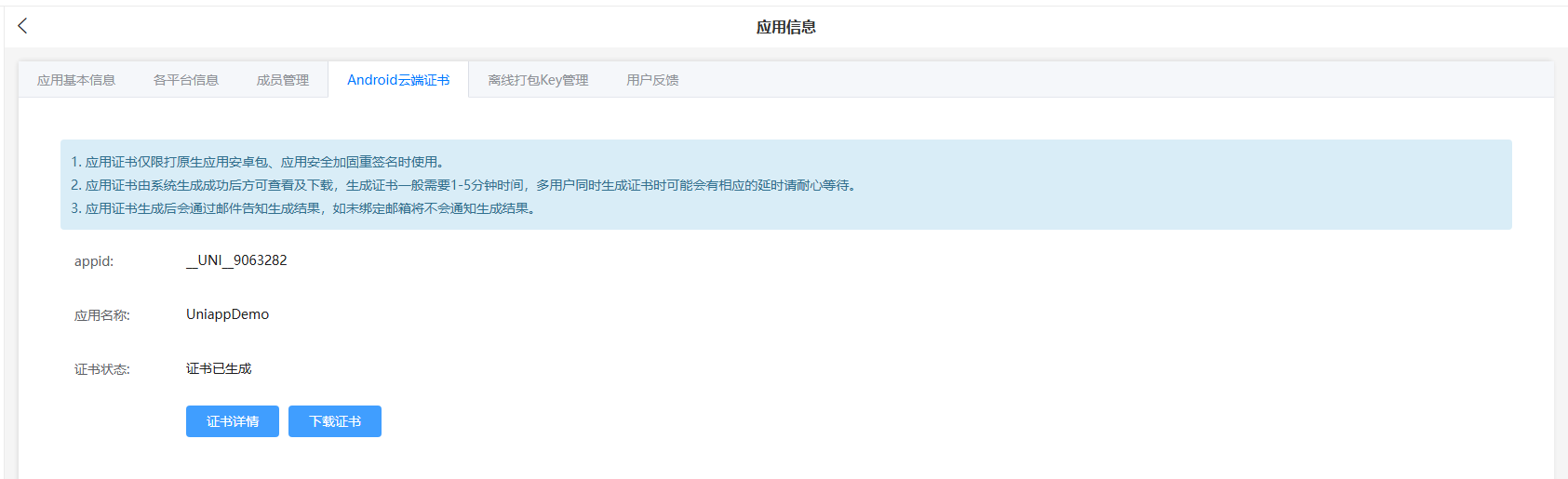Open the 离线打包Key管理 tab

point(538,80)
